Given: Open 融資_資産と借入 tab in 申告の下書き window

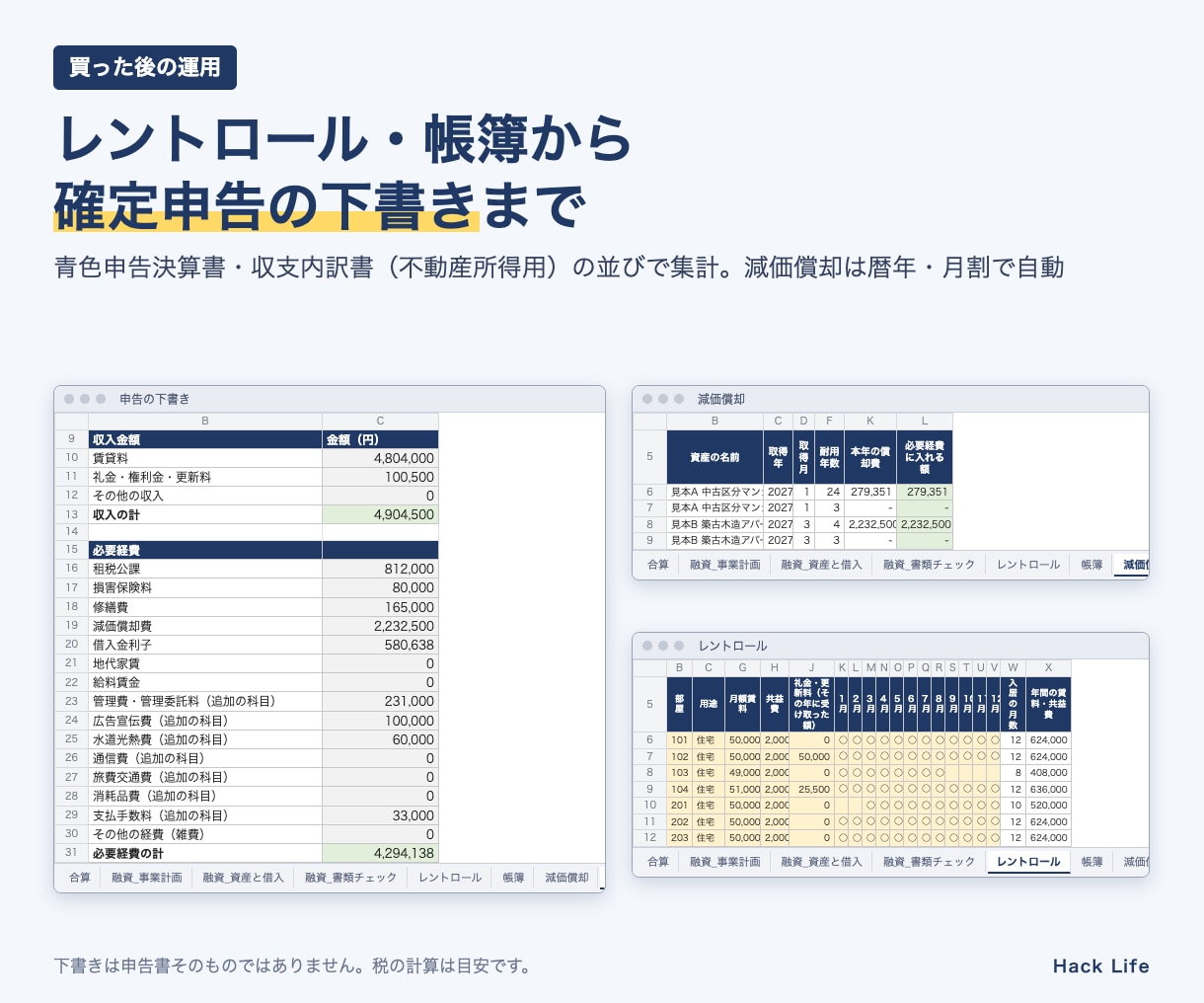Looking at the screenshot, I should click(x=243, y=878).
